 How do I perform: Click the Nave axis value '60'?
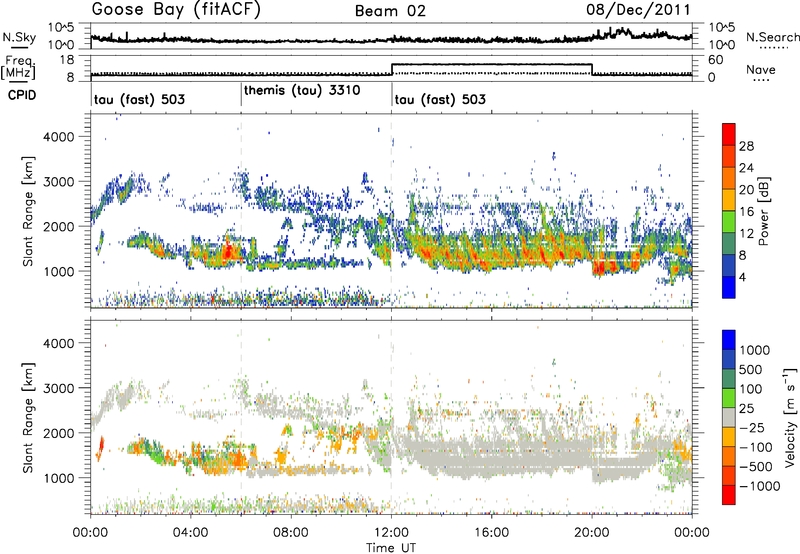tap(716, 60)
